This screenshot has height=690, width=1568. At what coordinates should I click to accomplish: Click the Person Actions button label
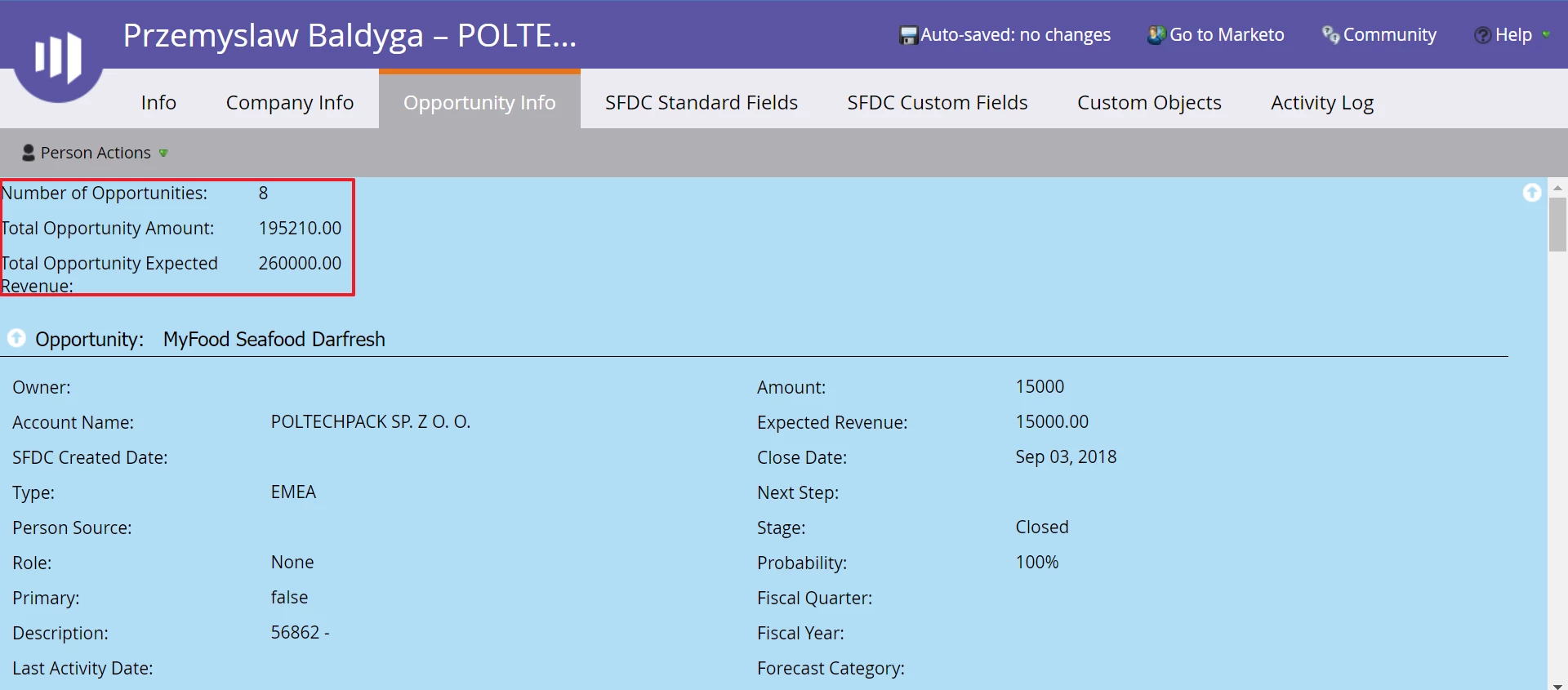tap(96, 153)
